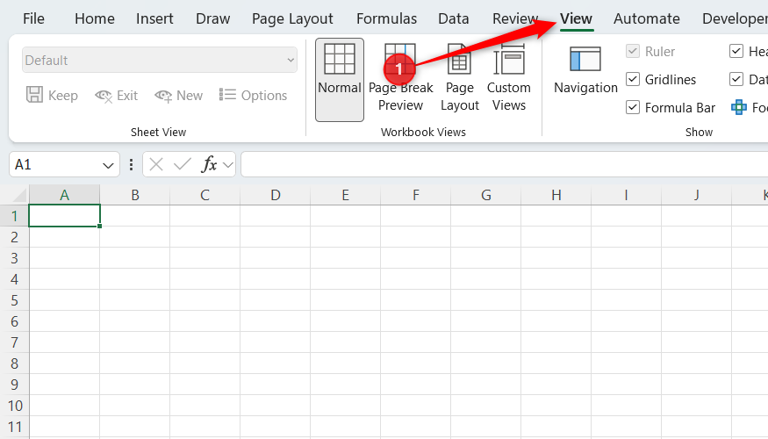The width and height of the screenshot is (768, 439).
Task: Select row 6 header
Action: coord(14,321)
